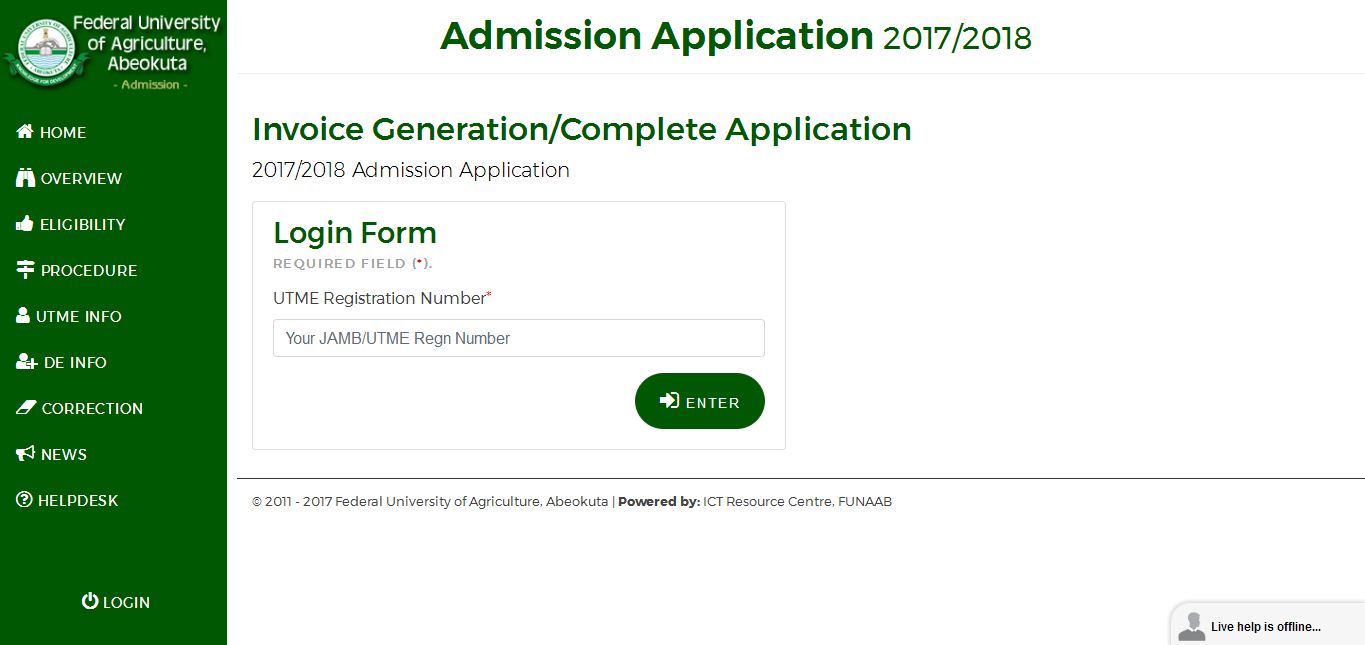The image size is (1365, 645).
Task: Open the PROCEDURE menu item
Action: coord(88,271)
